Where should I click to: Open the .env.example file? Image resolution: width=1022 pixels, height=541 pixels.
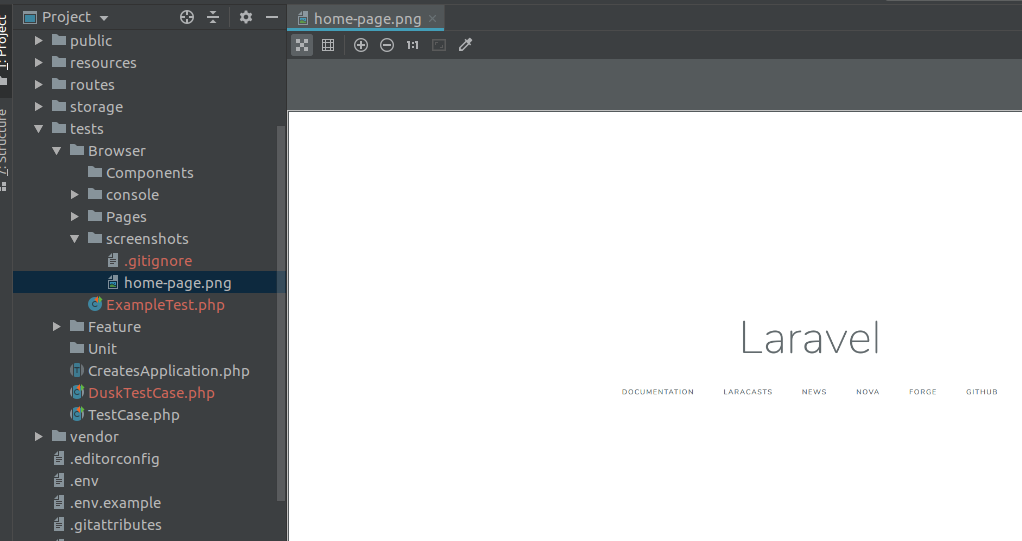click(115, 503)
